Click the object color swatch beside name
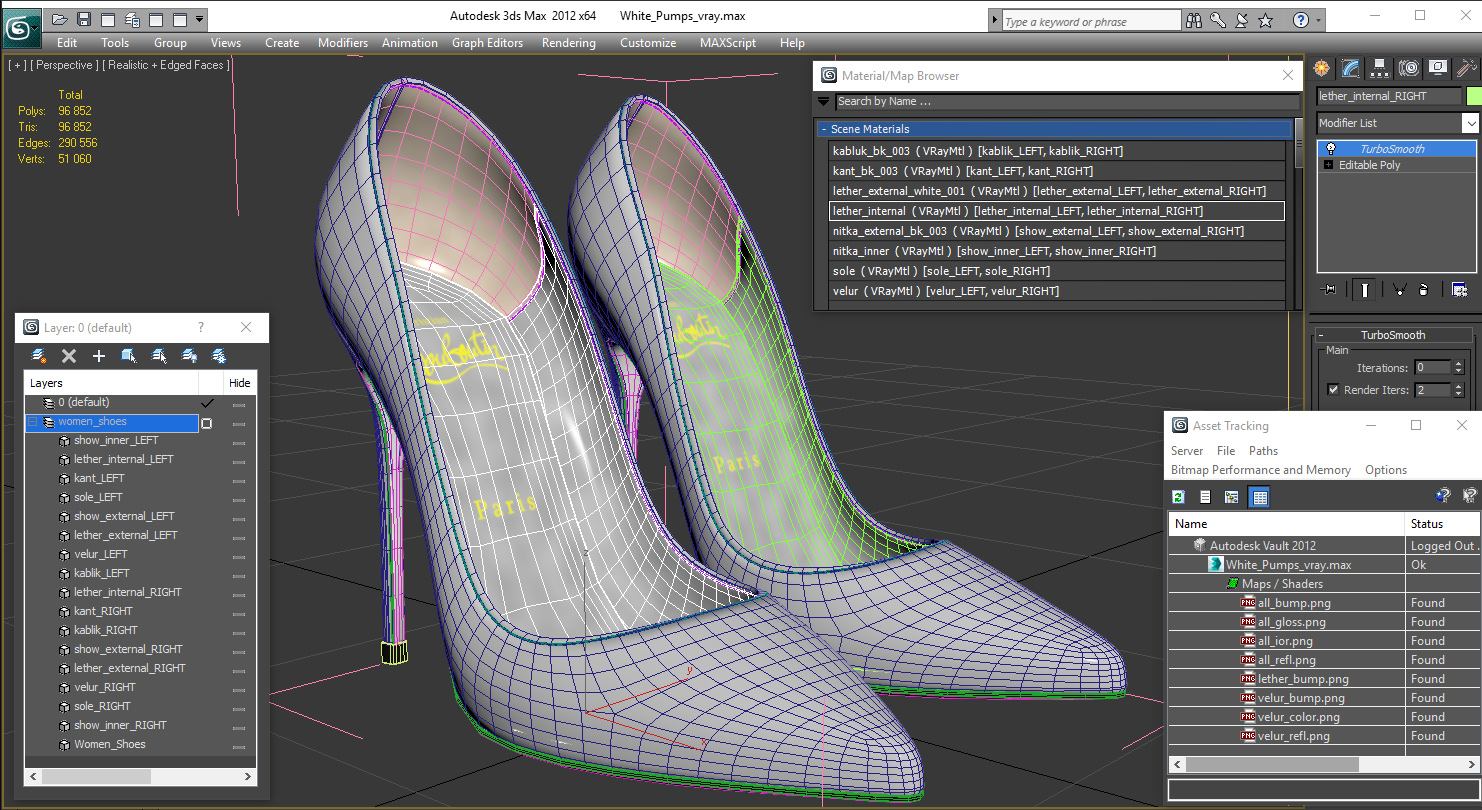1482x810 pixels. (1472, 96)
